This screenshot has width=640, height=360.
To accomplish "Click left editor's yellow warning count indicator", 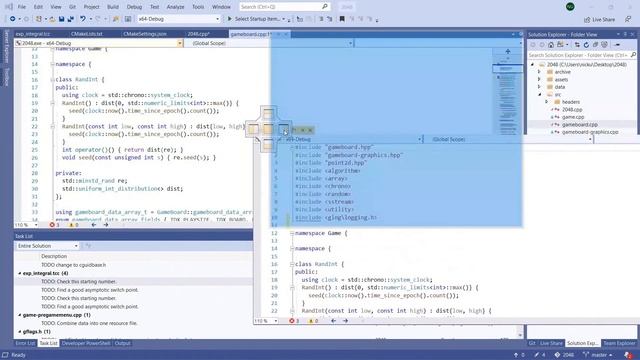I will tap(73, 225).
